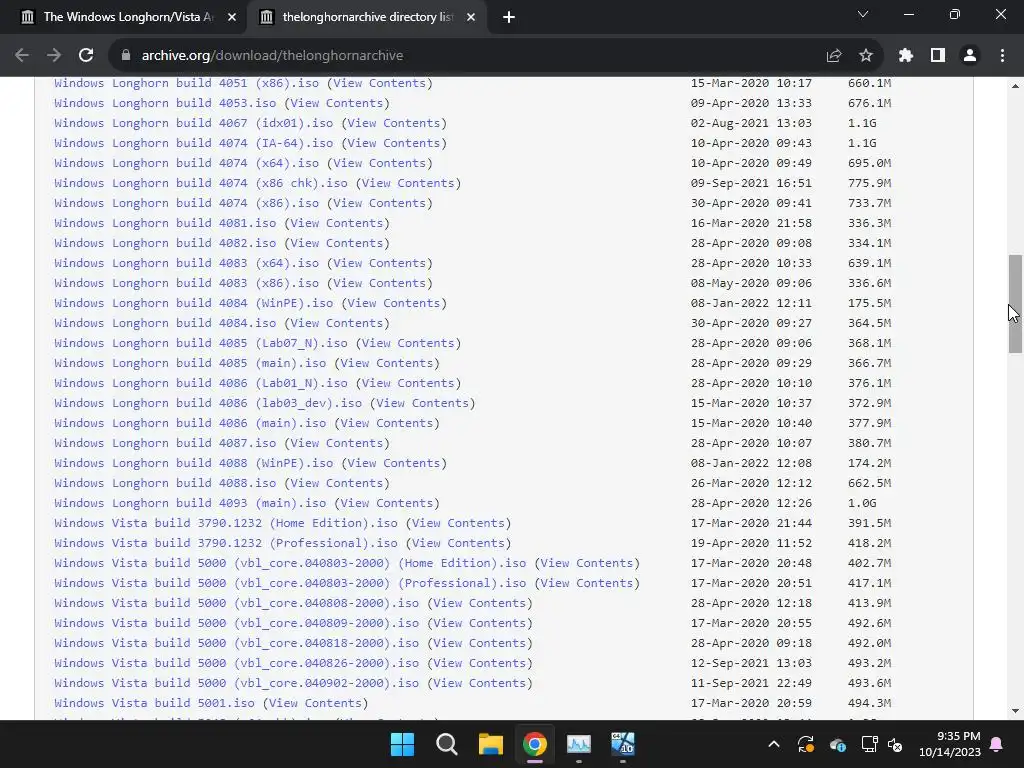Open File Explorer from the taskbar
Image resolution: width=1024 pixels, height=768 pixels.
[x=490, y=744]
